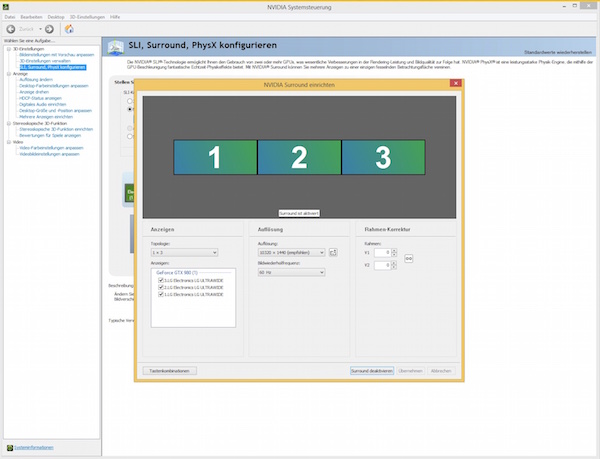Increase the V1 frame value
600x459 pixels.
point(394,251)
